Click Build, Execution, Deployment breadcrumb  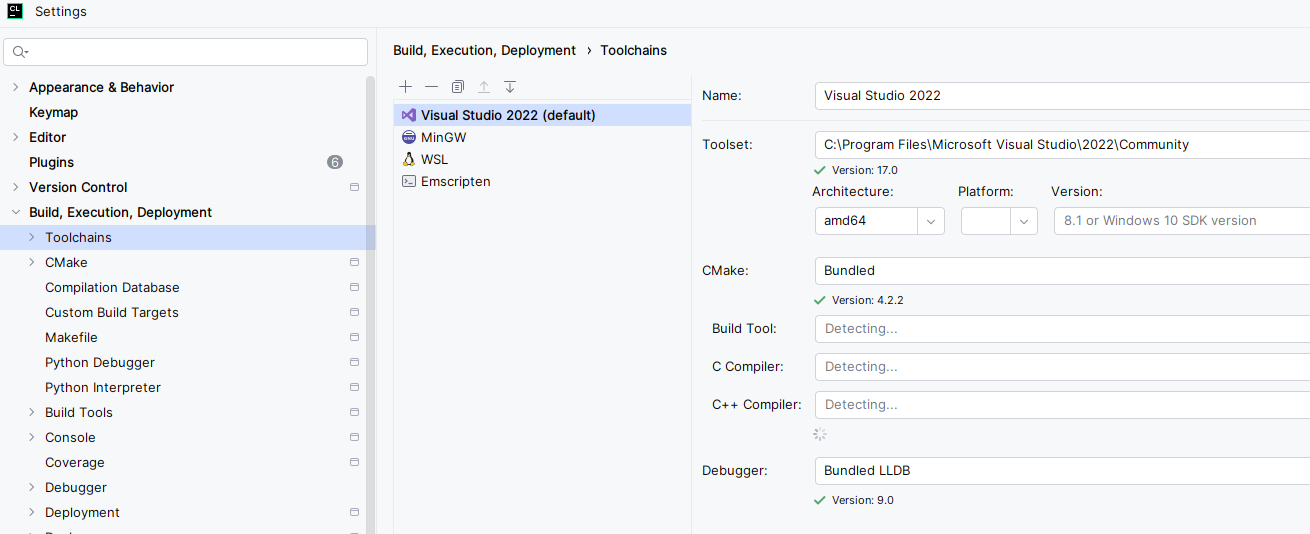pyautogui.click(x=485, y=50)
